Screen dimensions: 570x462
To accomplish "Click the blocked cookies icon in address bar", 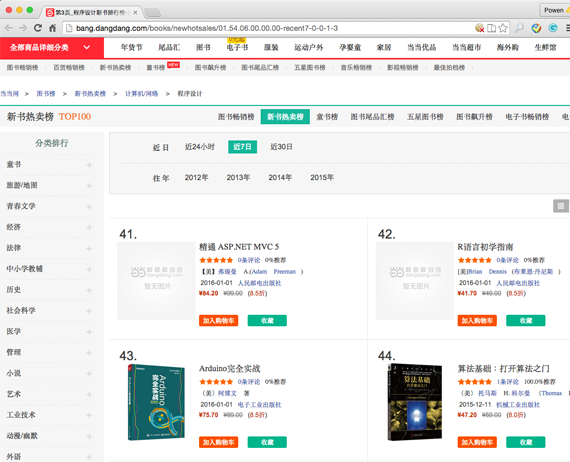I will click(x=479, y=28).
